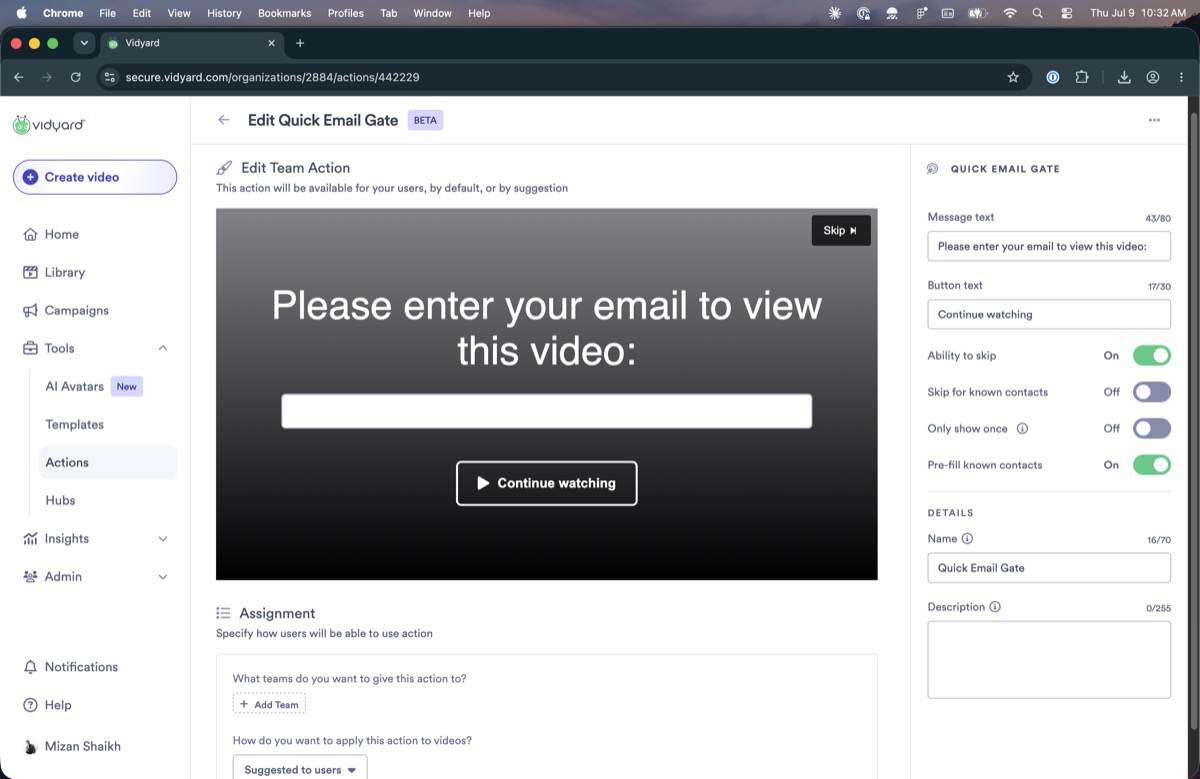Click Mizan Shaikh profile avatar

[x=31, y=747]
